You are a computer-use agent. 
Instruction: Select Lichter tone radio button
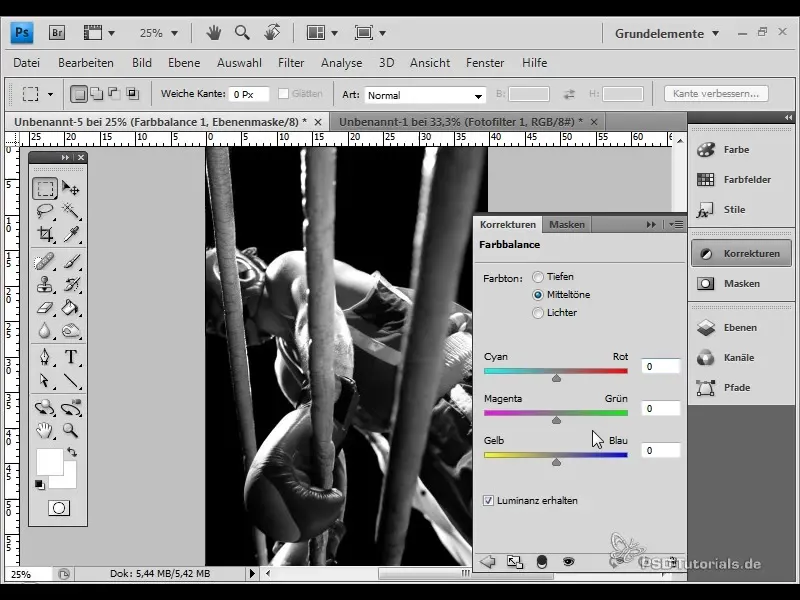point(538,313)
